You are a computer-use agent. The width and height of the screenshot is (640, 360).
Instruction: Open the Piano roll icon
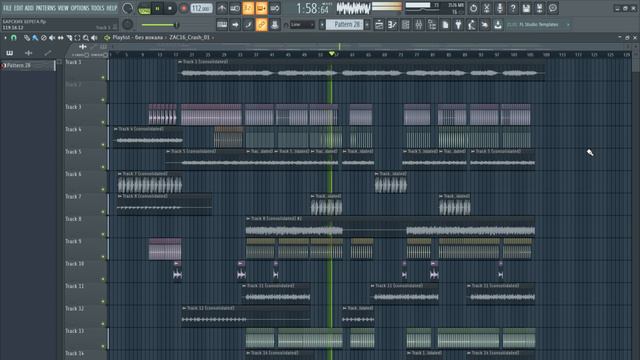point(392,25)
